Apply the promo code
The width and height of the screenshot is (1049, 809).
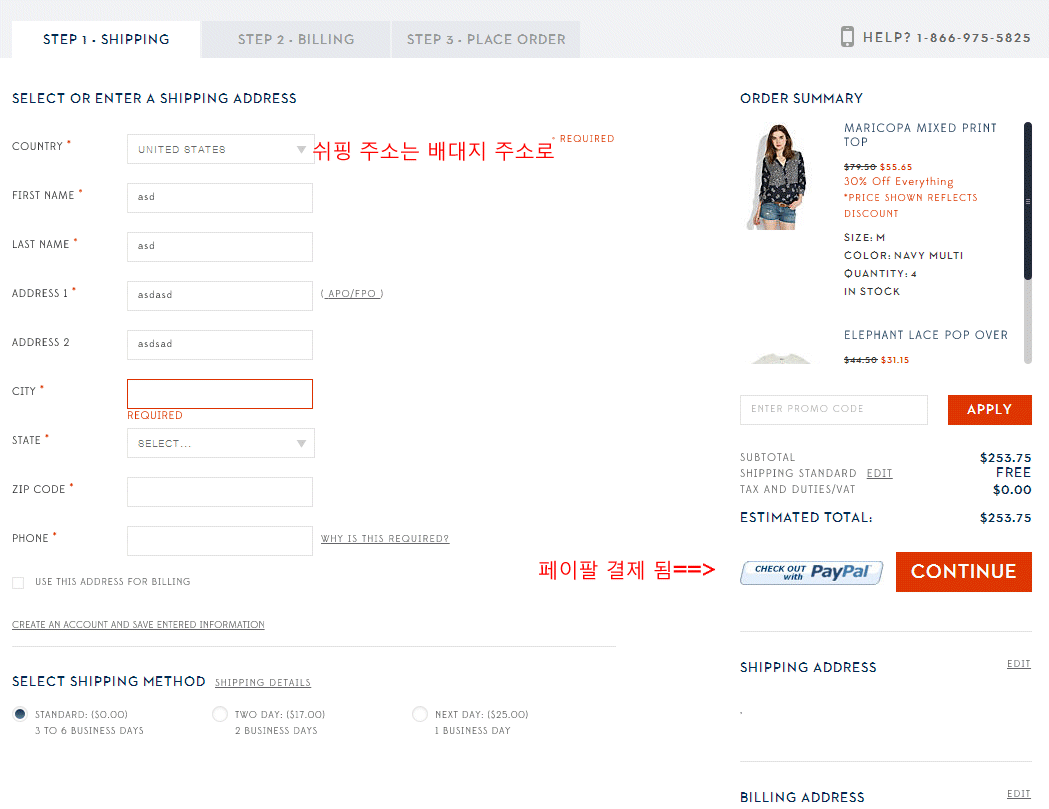[989, 410]
